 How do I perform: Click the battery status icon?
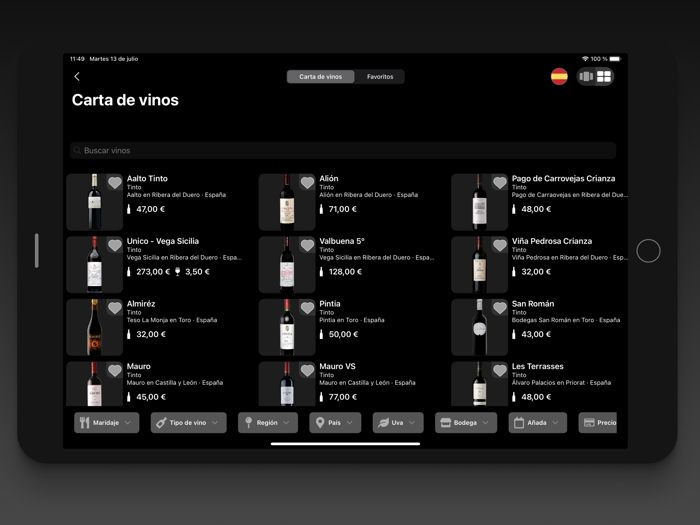pos(615,58)
